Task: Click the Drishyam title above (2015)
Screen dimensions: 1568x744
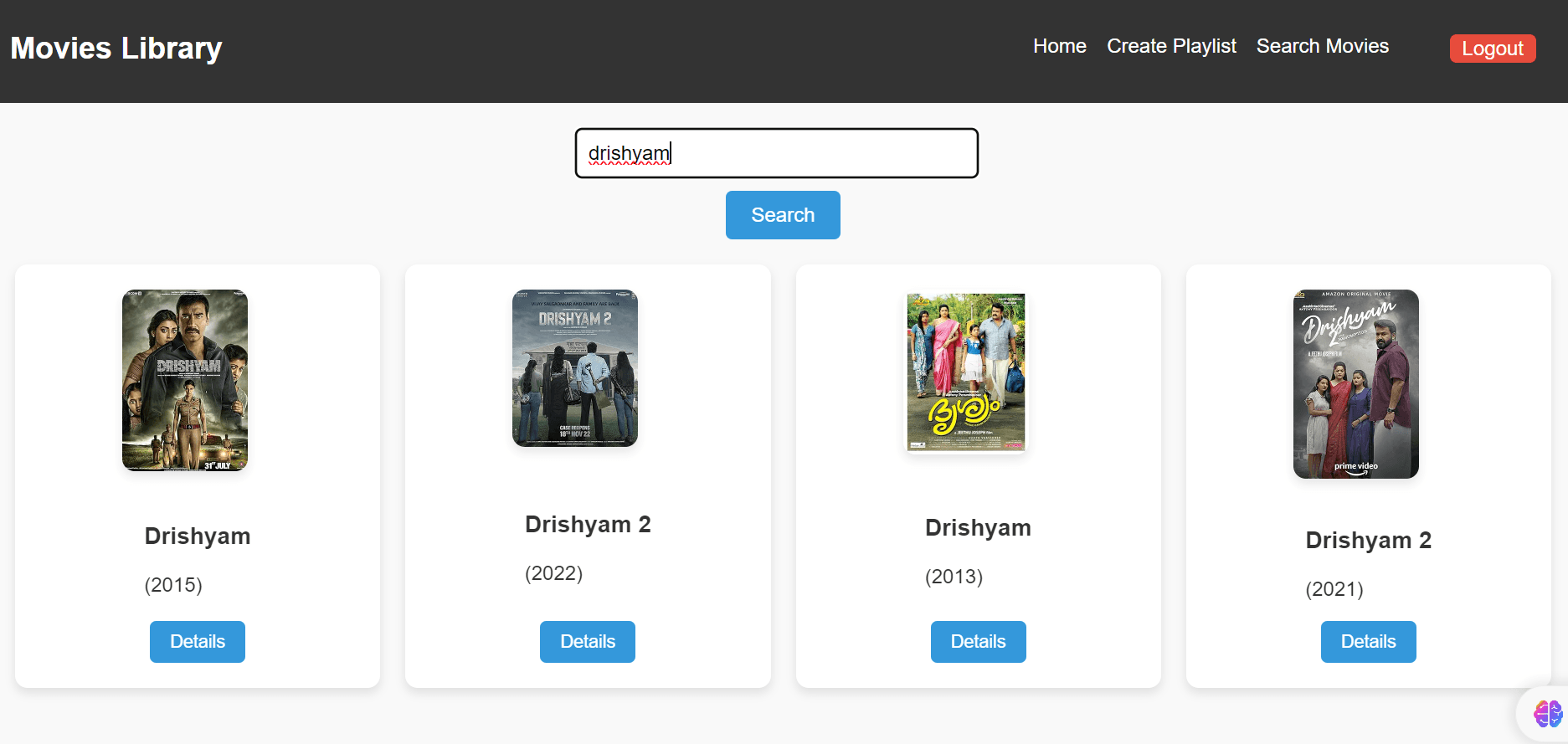Action: pos(198,536)
